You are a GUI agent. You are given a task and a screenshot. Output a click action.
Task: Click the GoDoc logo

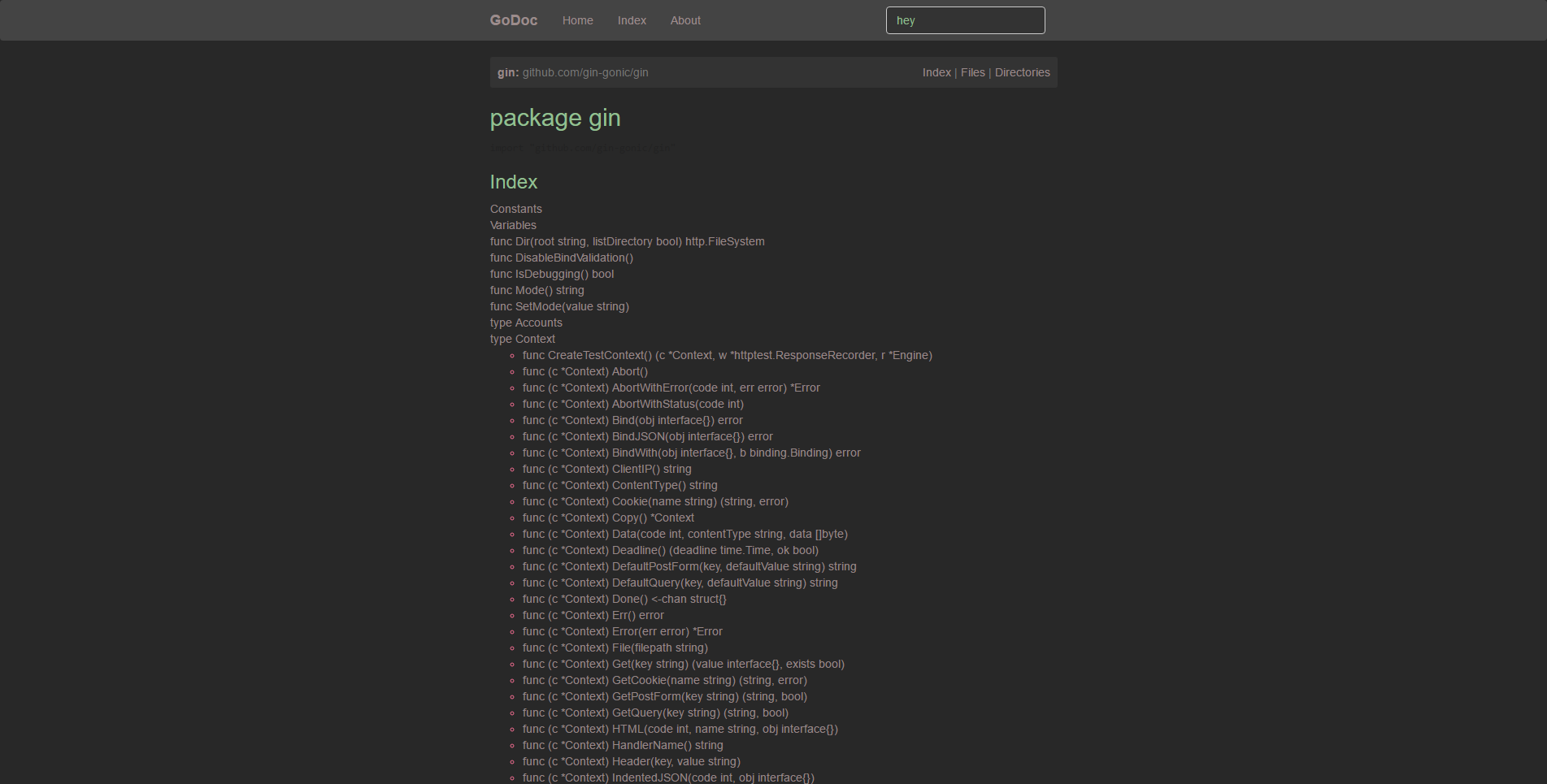pos(513,20)
